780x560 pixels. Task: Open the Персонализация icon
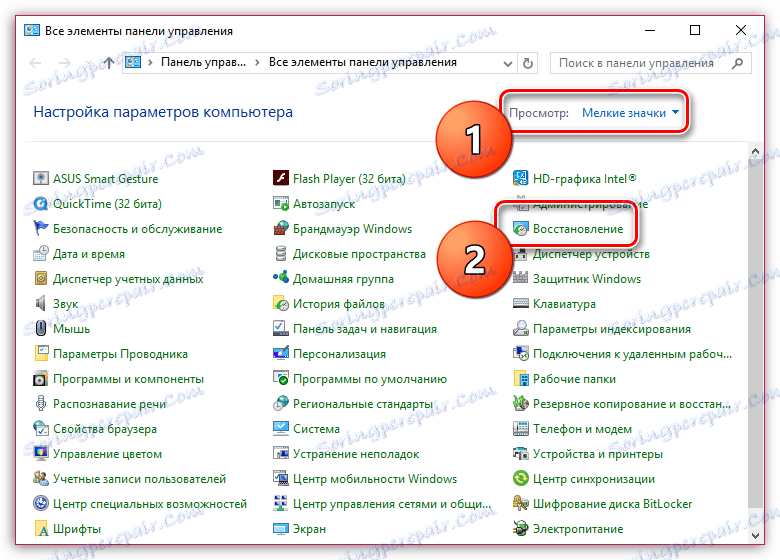pos(281,354)
